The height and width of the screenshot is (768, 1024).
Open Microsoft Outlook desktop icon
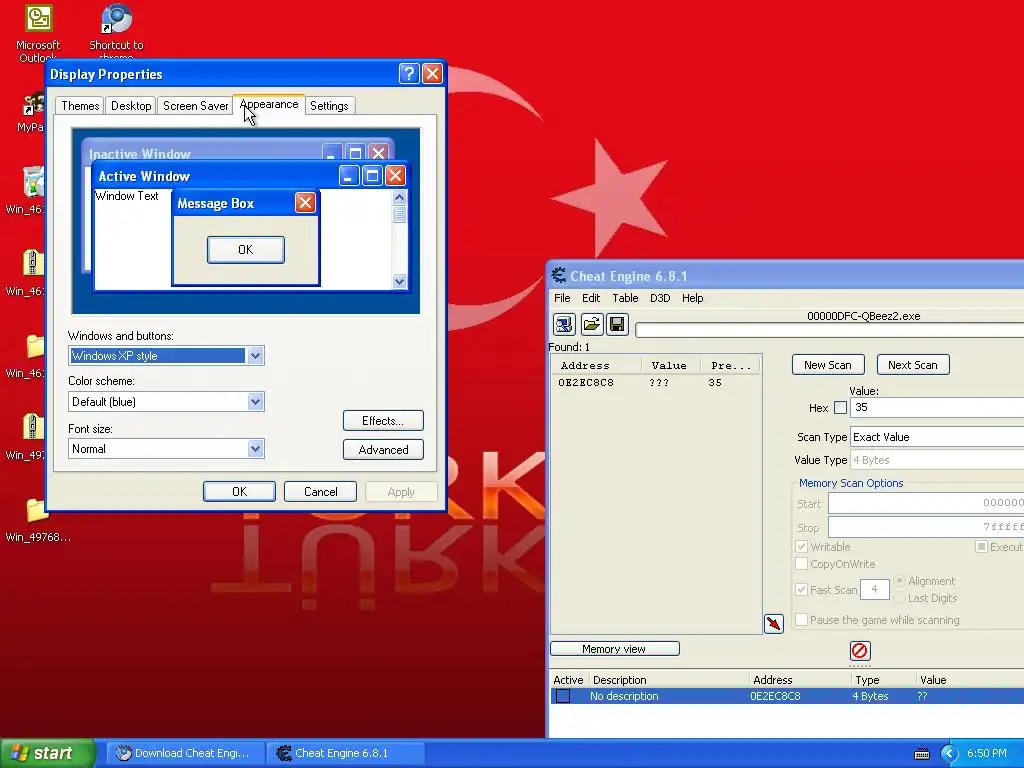coord(38,33)
